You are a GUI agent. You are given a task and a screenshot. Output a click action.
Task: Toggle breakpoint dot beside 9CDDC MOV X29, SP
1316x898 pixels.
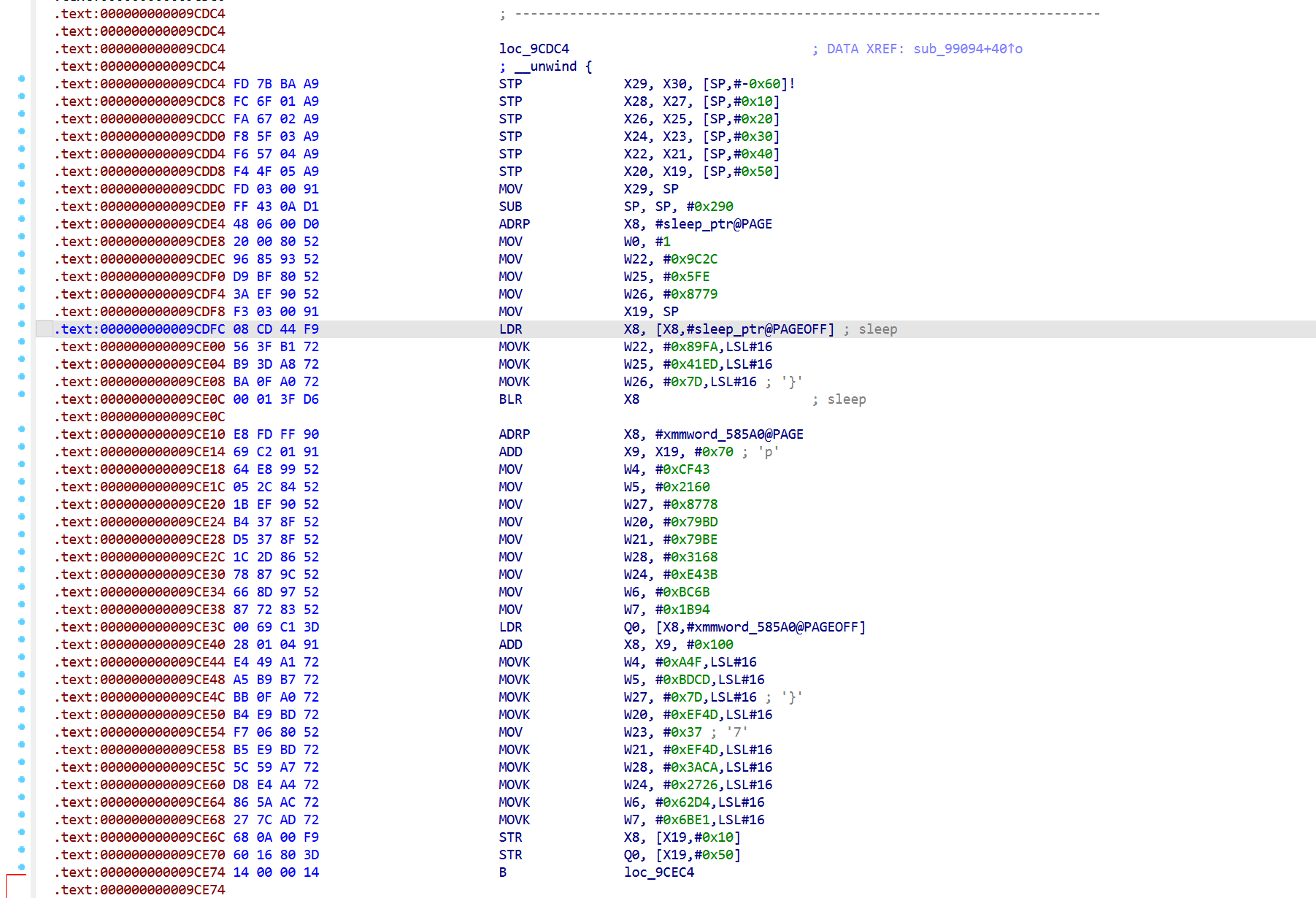[21, 183]
